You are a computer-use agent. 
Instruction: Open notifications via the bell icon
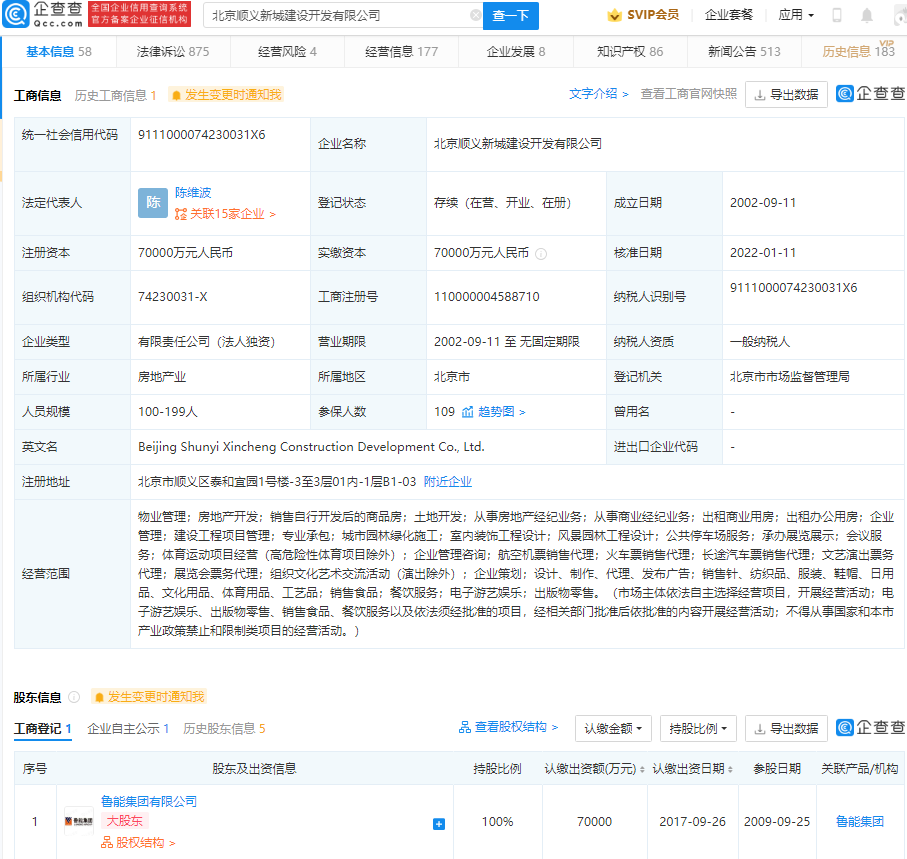(866, 15)
